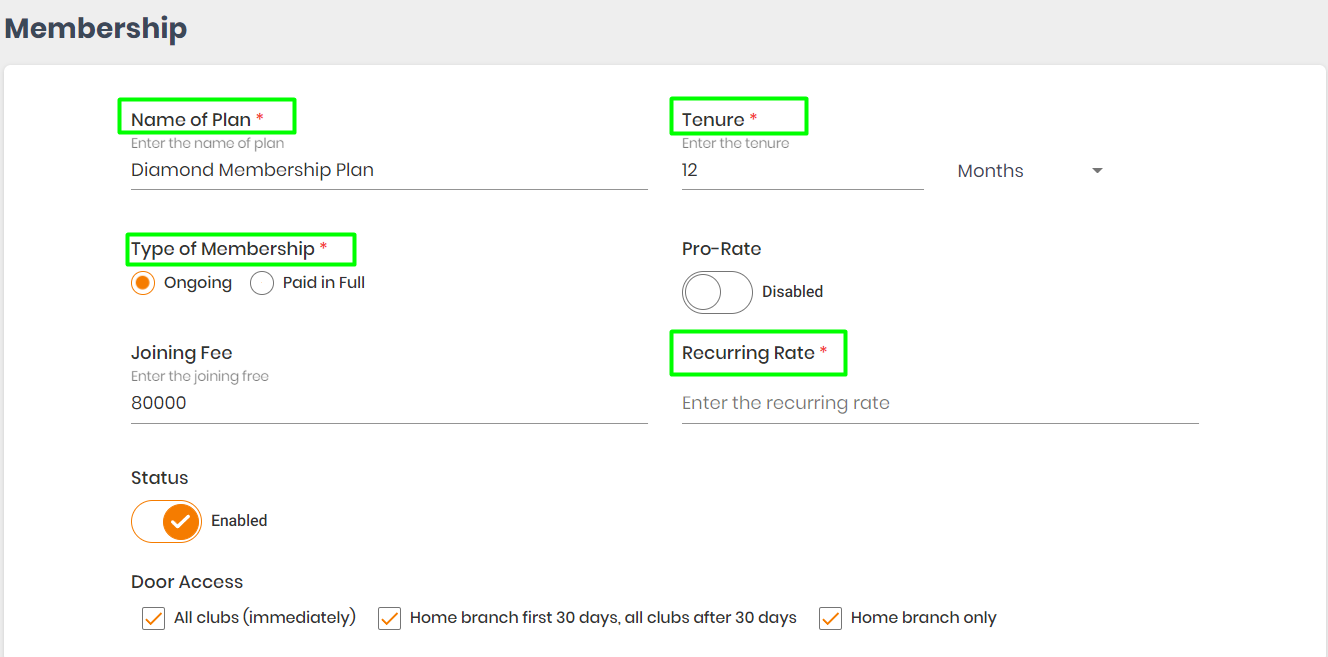The image size is (1328, 657).
Task: Choose the Paid in Full radio option
Action: (262, 283)
